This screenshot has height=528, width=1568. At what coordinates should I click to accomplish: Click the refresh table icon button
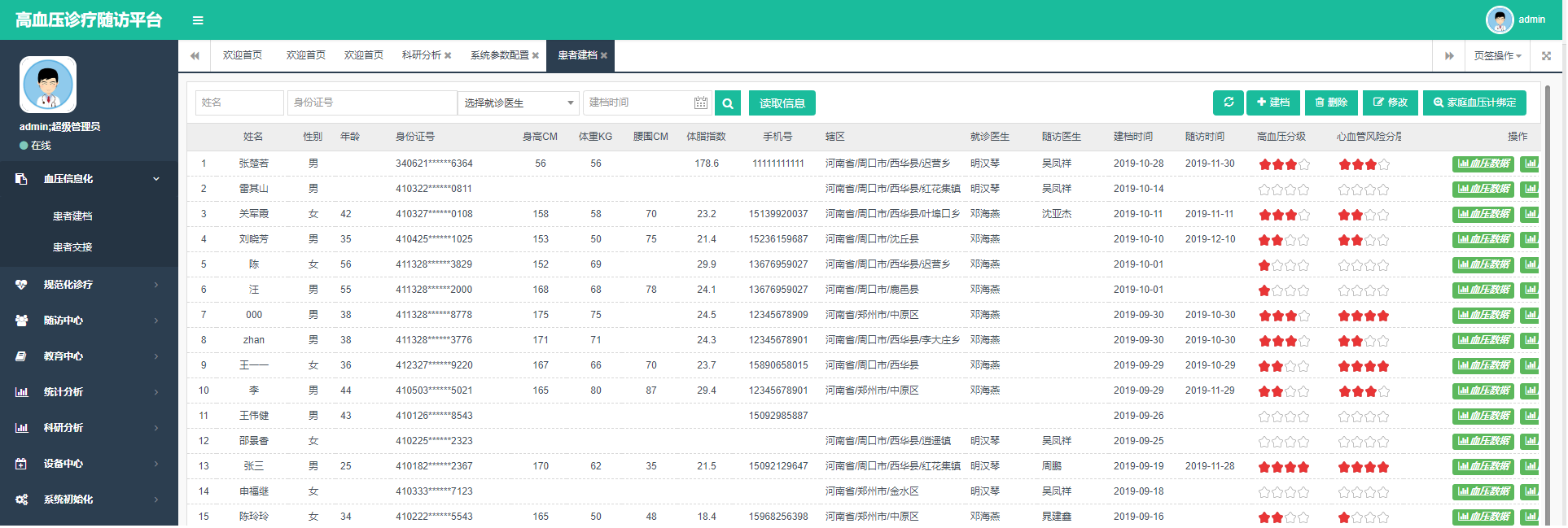1228,103
